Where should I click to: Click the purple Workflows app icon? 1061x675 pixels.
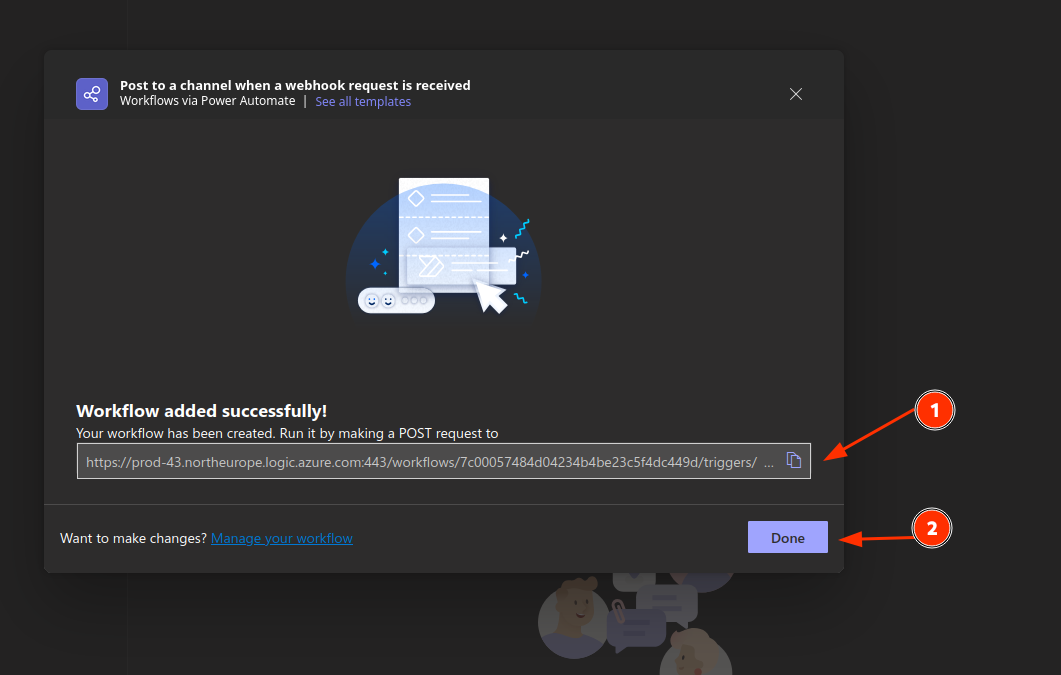click(92, 94)
